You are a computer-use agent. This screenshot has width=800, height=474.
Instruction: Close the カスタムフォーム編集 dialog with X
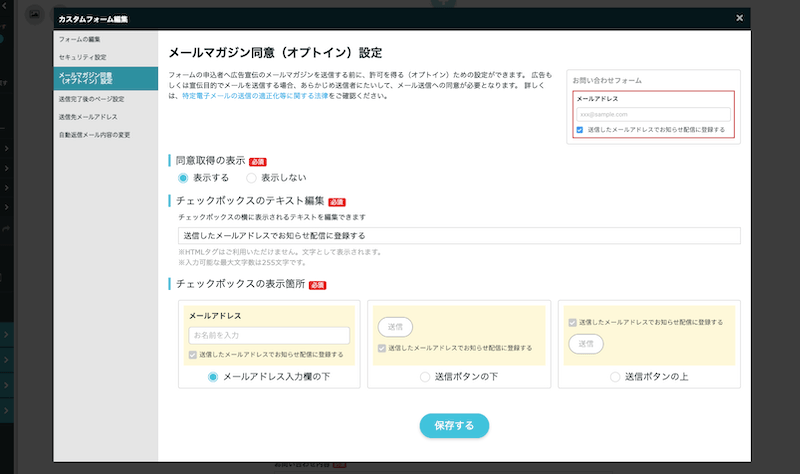pyautogui.click(x=739, y=18)
